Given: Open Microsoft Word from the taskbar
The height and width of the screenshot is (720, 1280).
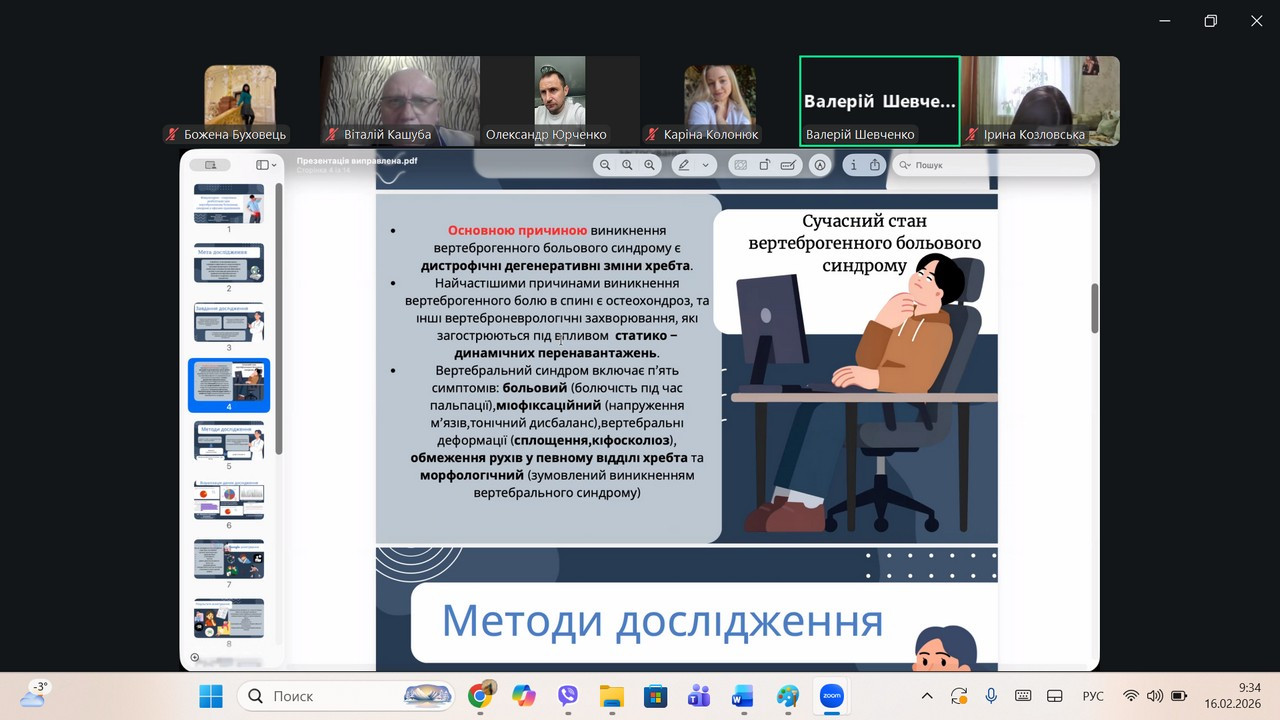Looking at the screenshot, I should (x=743, y=696).
